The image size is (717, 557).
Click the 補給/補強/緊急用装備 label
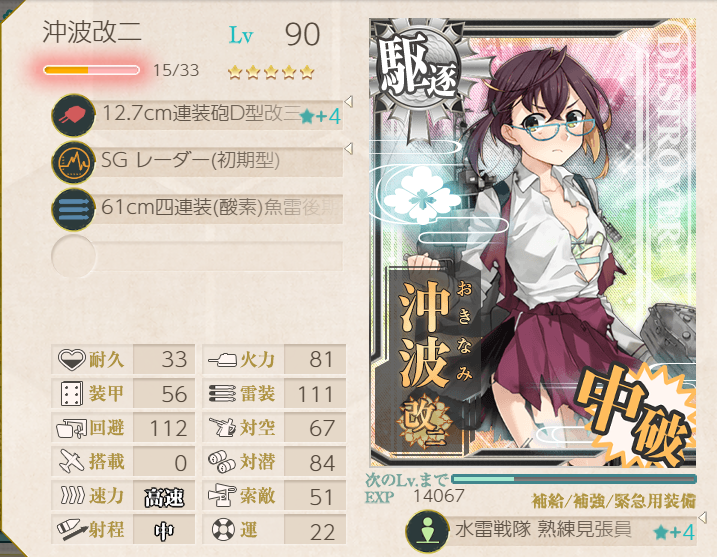[x=614, y=501]
